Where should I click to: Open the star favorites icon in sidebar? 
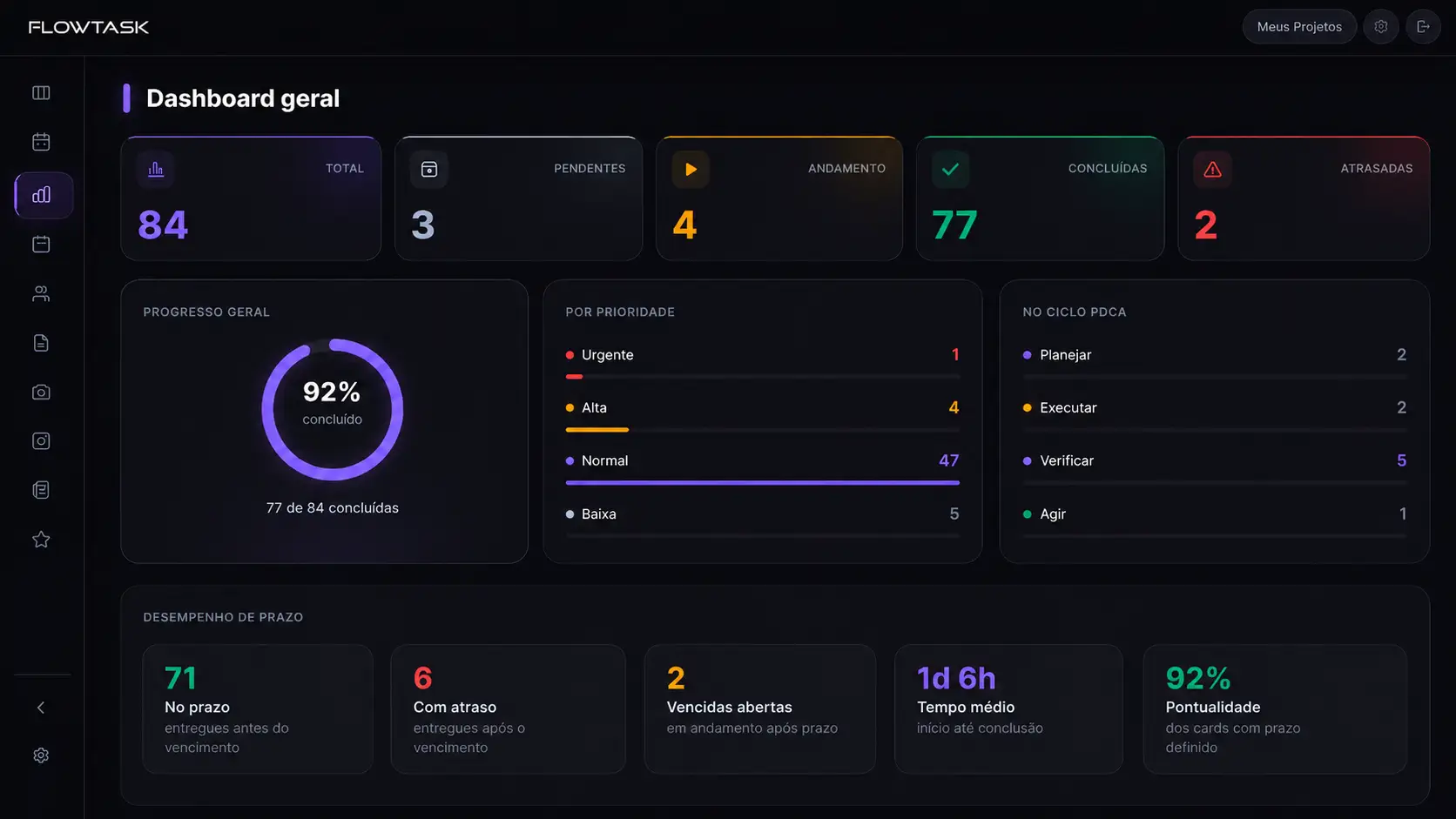point(41,540)
